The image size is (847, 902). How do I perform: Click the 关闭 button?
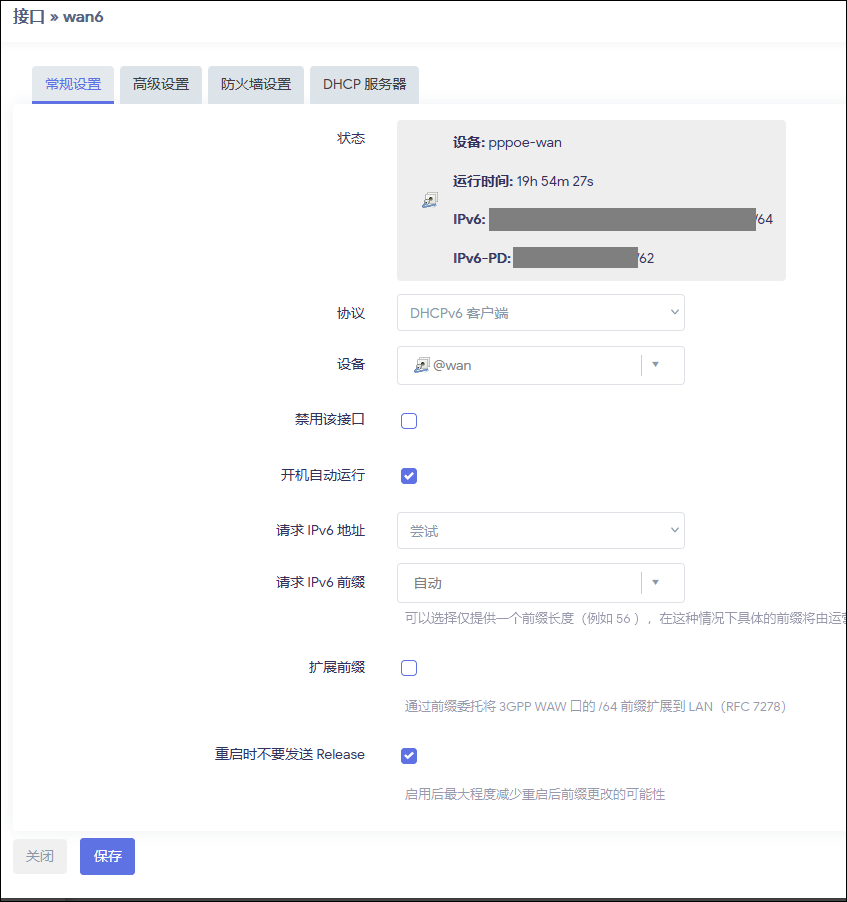pyautogui.click(x=40, y=857)
